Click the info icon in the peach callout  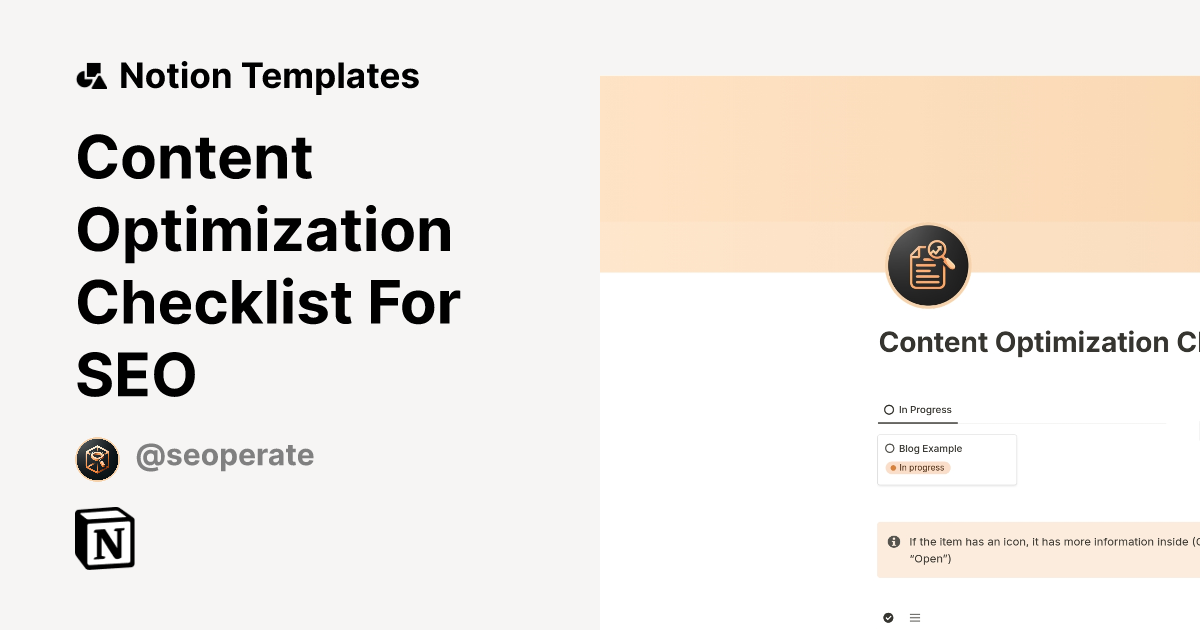click(895, 541)
